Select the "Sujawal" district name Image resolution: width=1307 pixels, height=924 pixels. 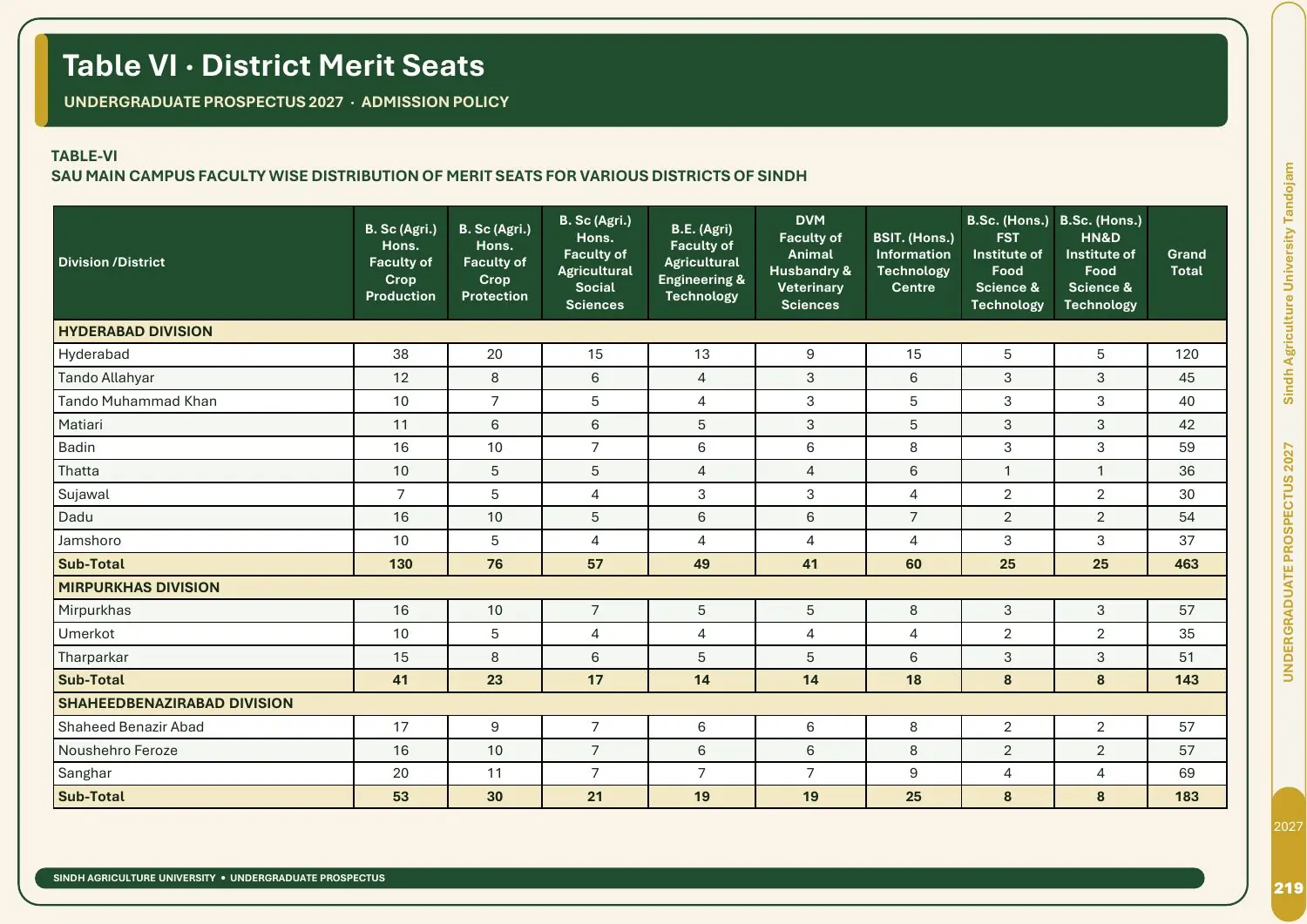click(x=84, y=495)
